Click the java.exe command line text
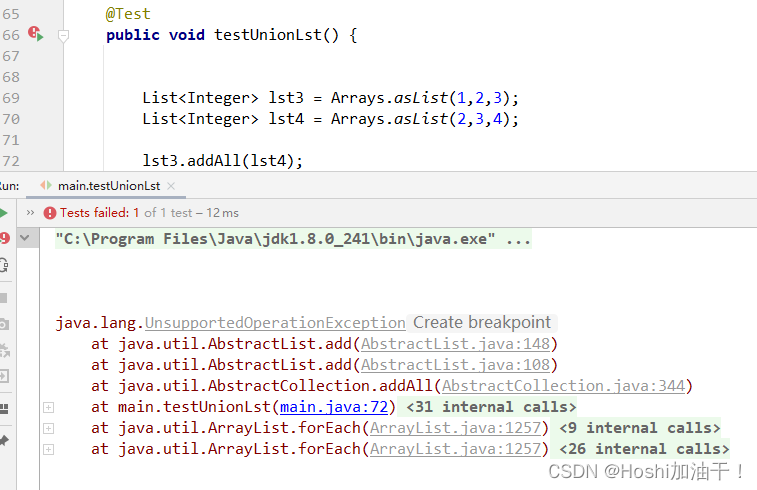 point(293,239)
